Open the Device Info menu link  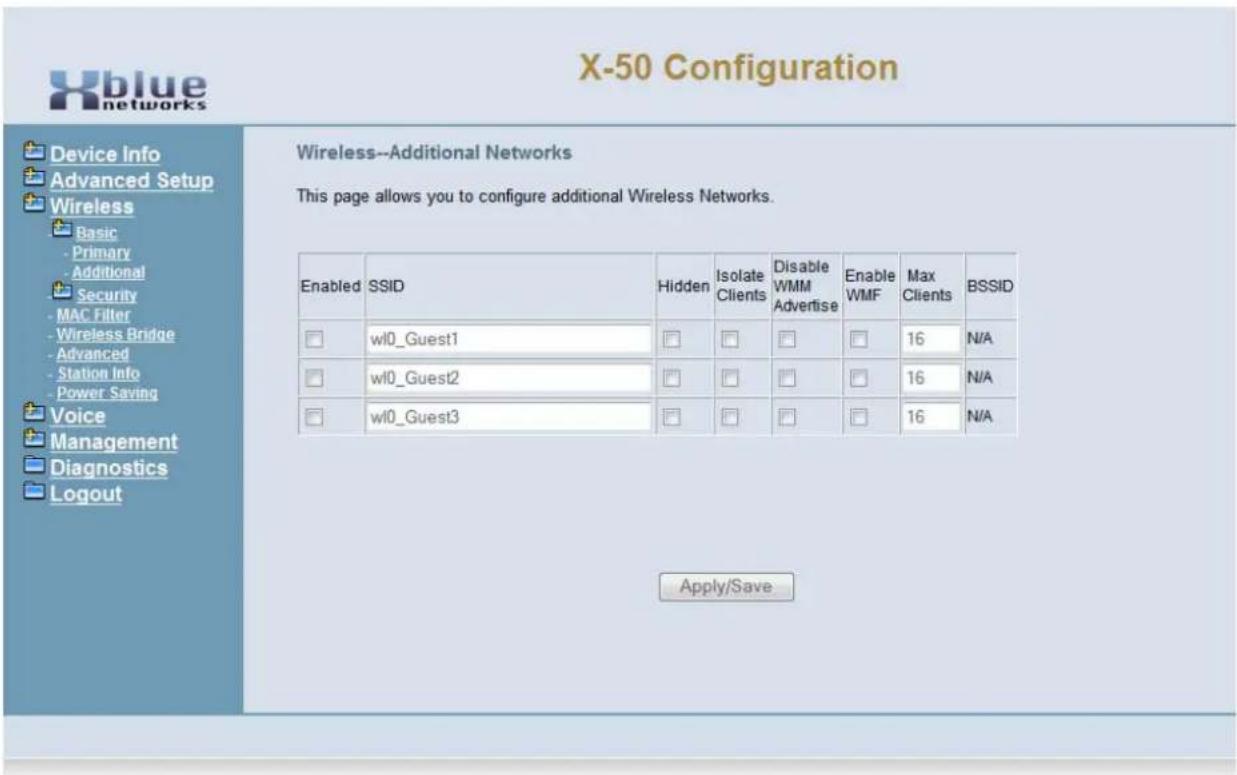tap(105, 155)
